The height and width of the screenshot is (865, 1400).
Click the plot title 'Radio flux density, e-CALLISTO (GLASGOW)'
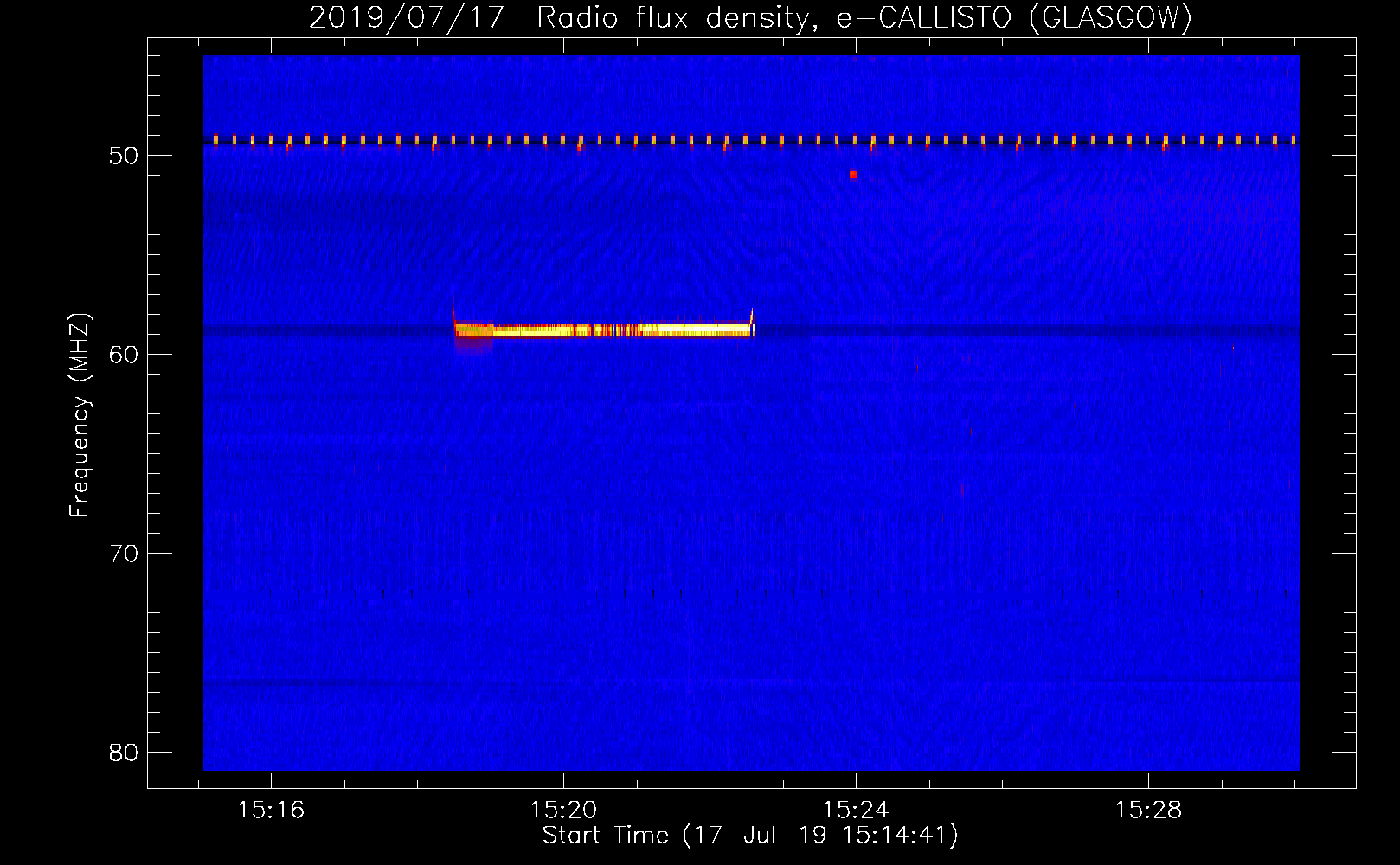coord(864,17)
